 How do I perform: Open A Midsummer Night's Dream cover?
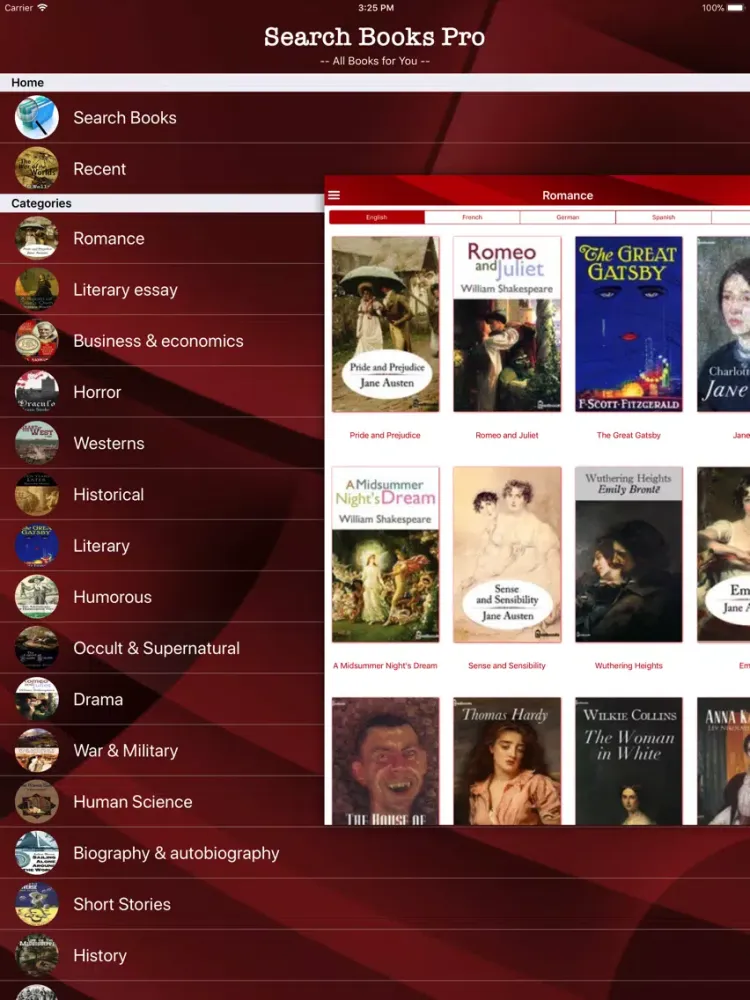pos(385,554)
